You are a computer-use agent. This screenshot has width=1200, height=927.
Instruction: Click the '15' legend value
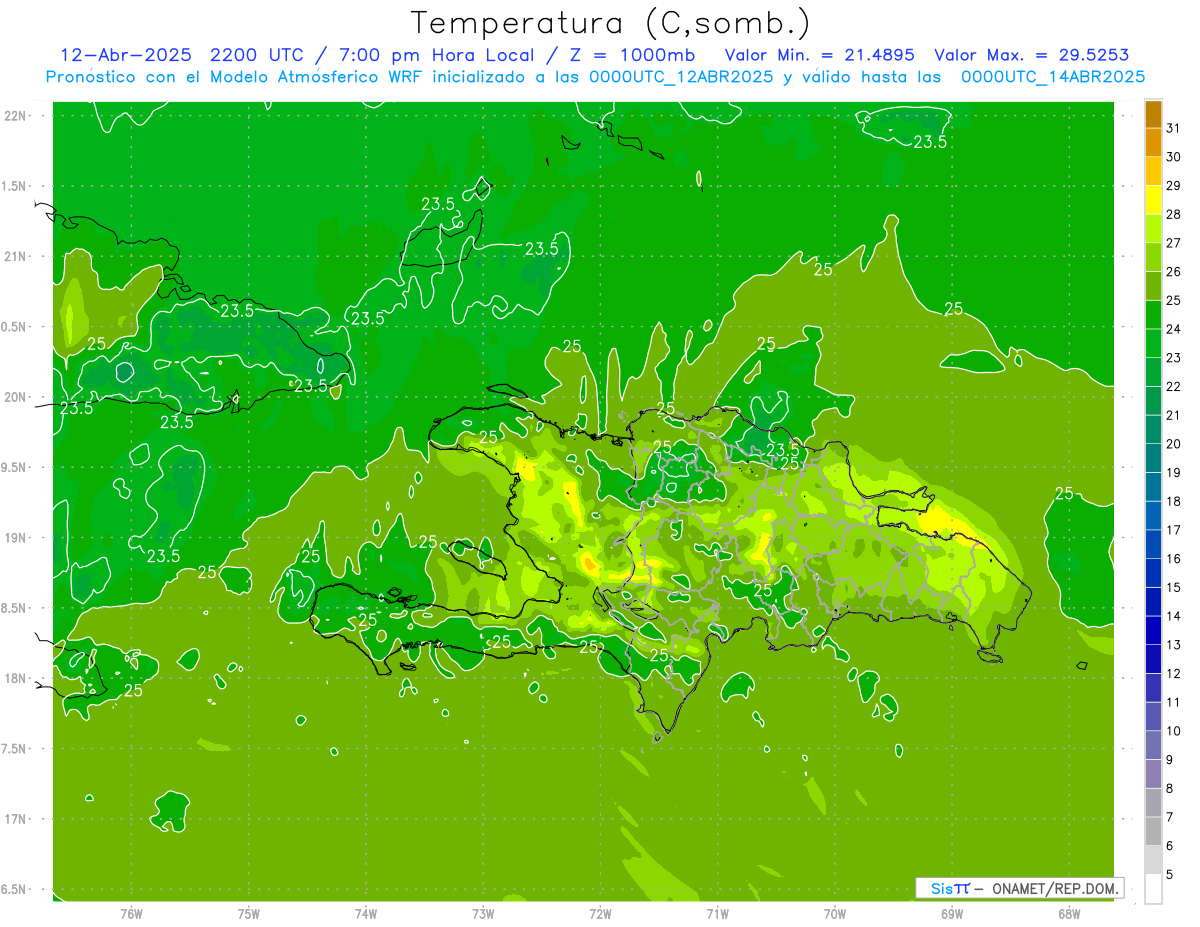[1174, 588]
